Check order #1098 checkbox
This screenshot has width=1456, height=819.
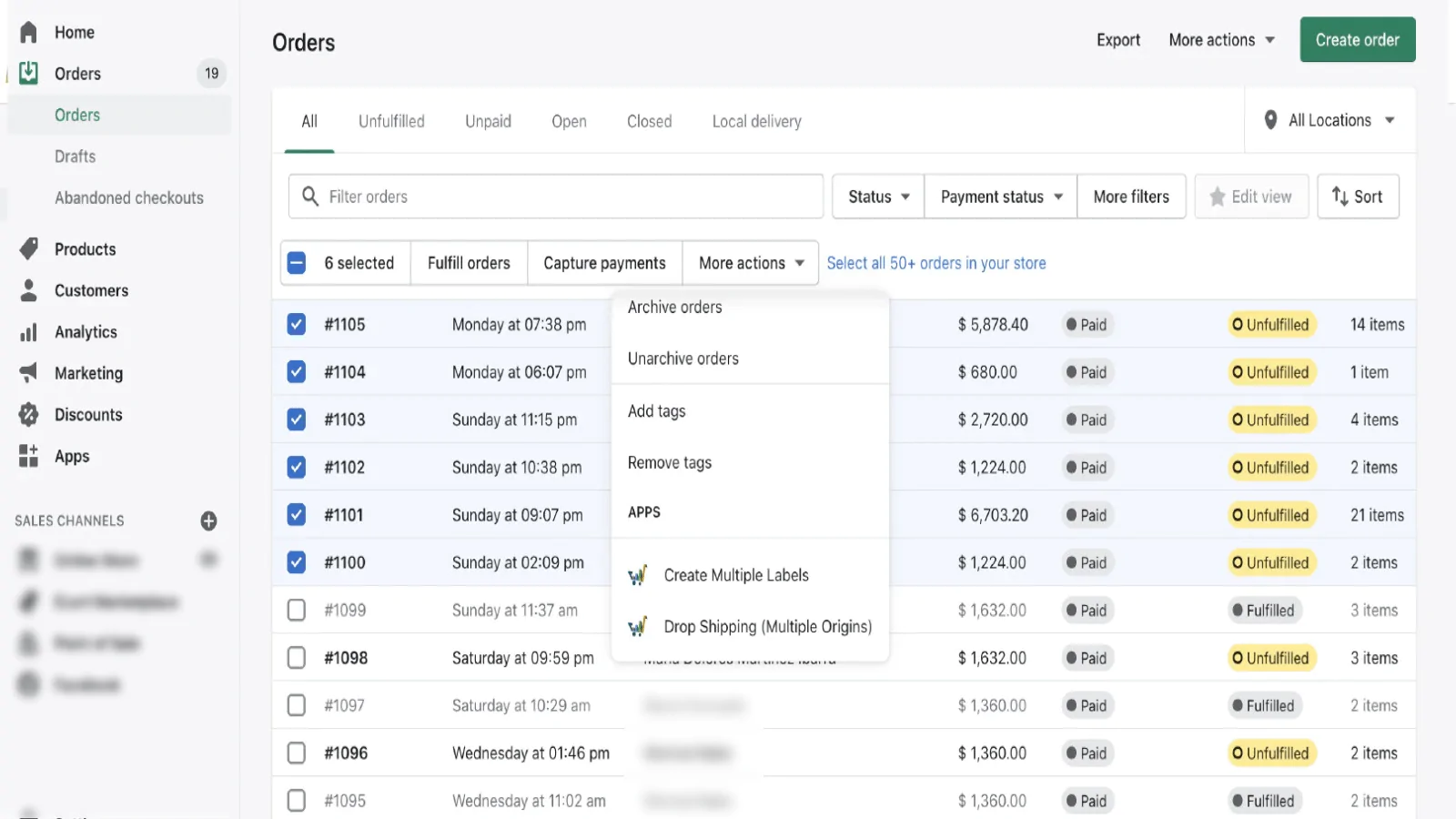click(x=297, y=658)
